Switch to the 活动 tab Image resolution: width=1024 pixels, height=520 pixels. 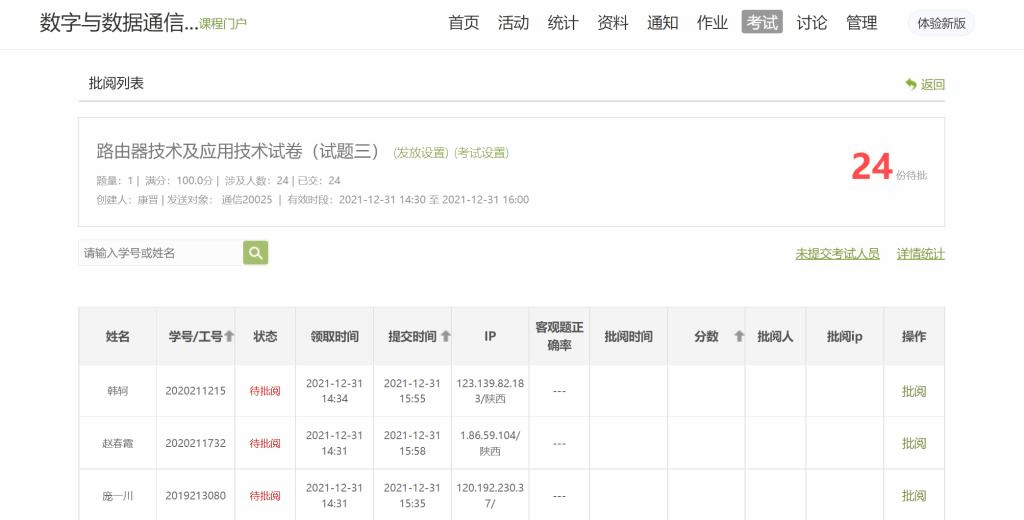pyautogui.click(x=513, y=23)
